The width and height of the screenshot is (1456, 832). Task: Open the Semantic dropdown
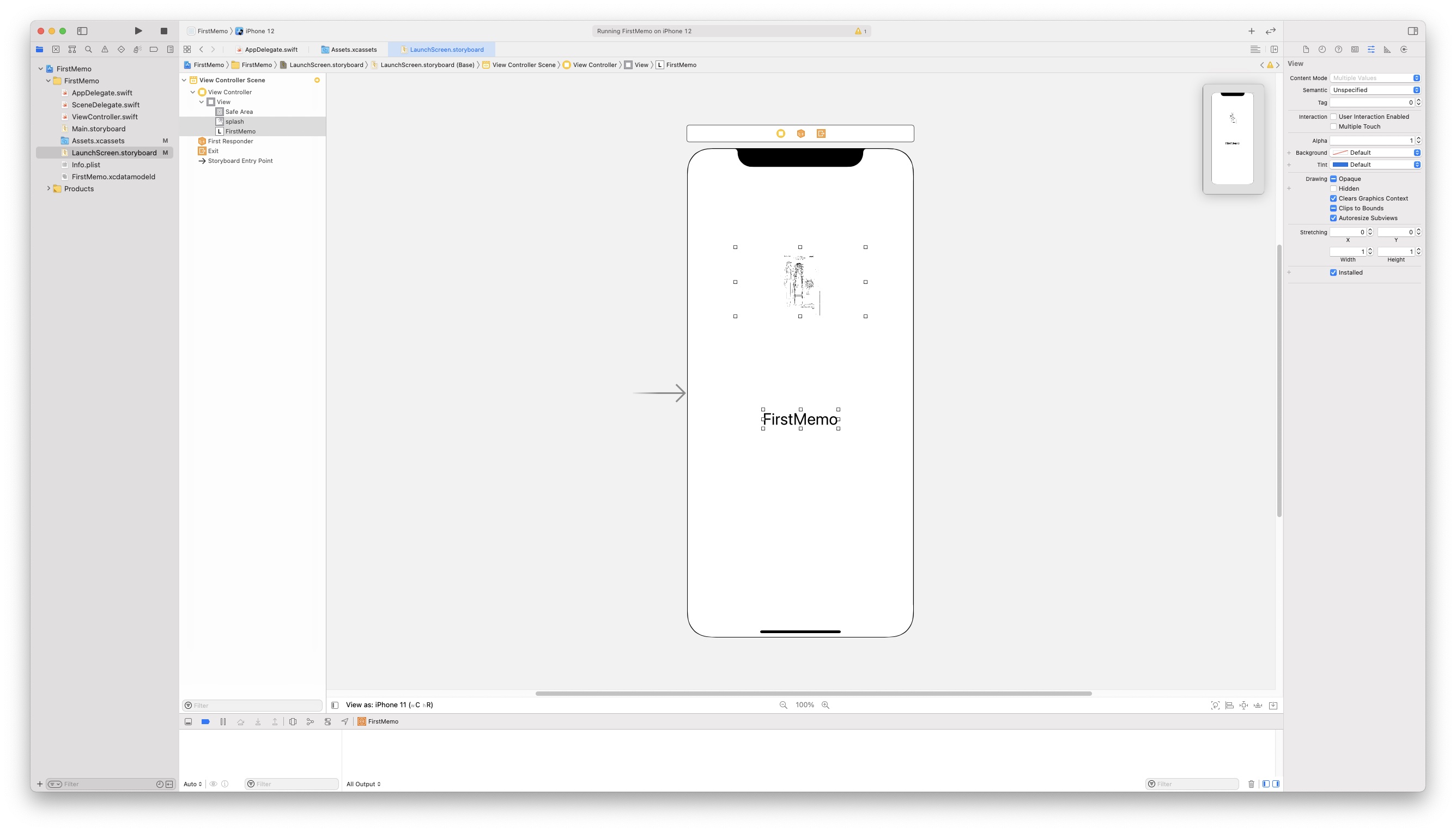pyautogui.click(x=1374, y=90)
